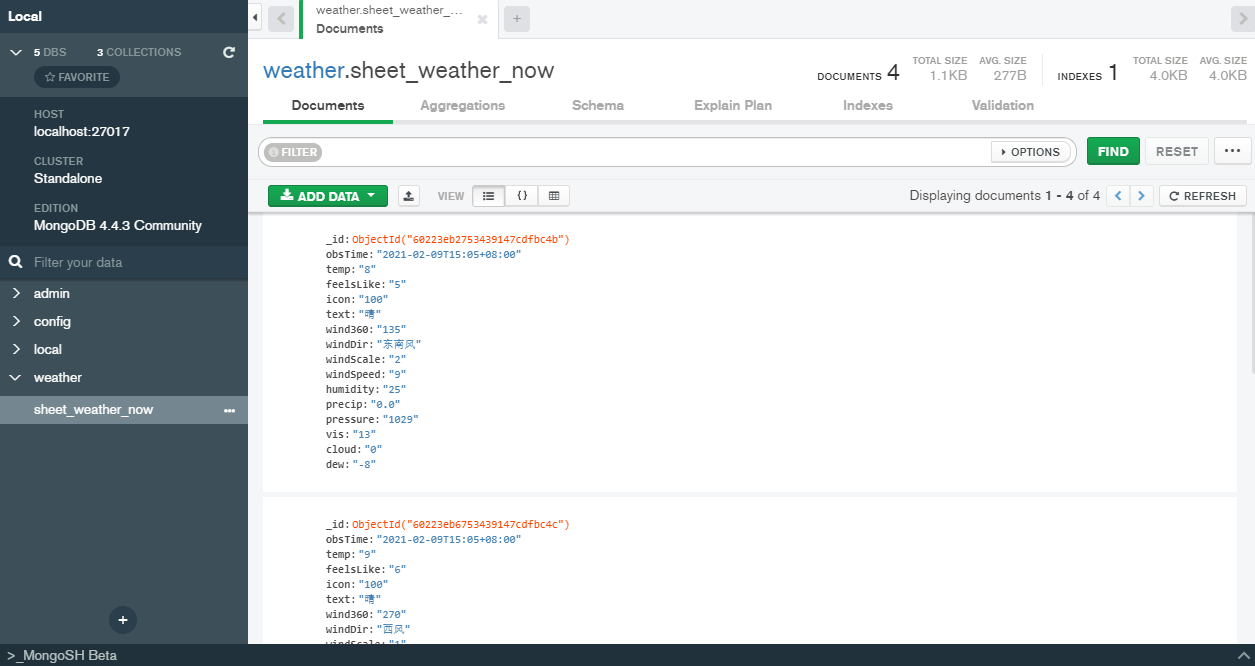Expand the local database
Image resolution: width=1255 pixels, height=666 pixels.
tap(16, 349)
